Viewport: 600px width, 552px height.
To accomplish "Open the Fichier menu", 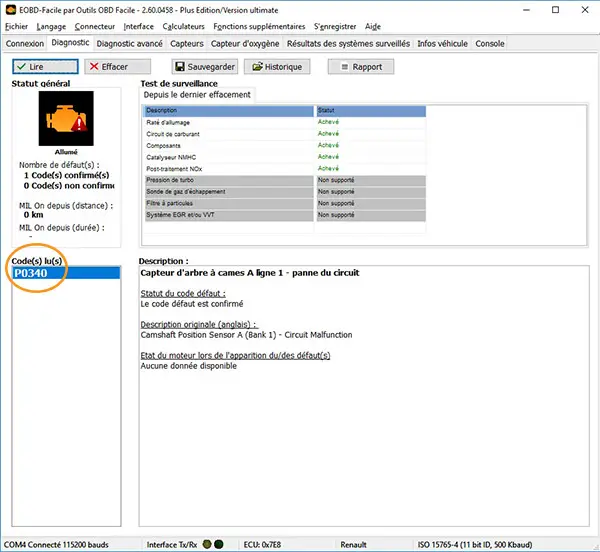I will (x=17, y=27).
